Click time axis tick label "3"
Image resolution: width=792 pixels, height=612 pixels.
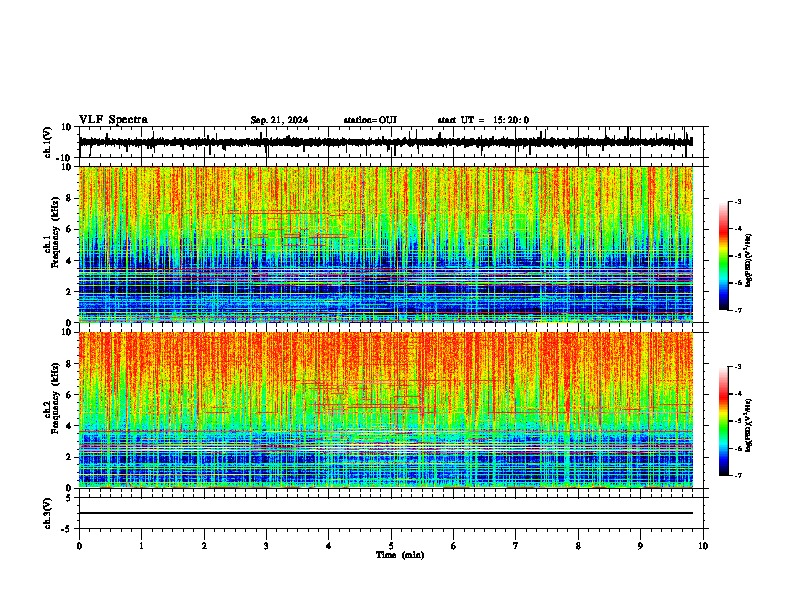(266, 546)
